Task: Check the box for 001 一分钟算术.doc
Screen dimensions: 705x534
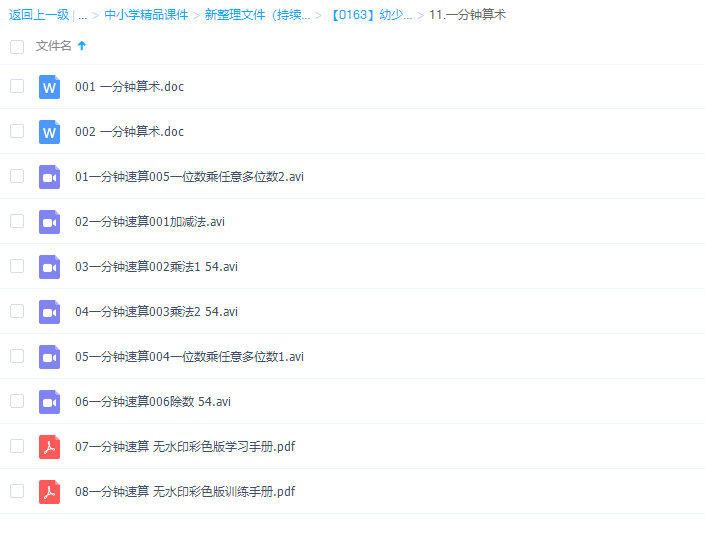Action: [x=17, y=86]
